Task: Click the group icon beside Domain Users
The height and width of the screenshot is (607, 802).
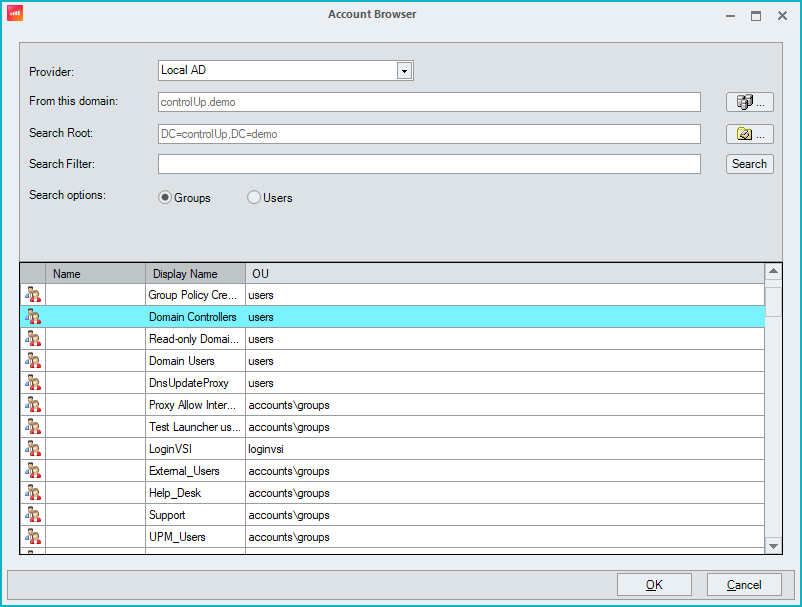Action: (31, 361)
